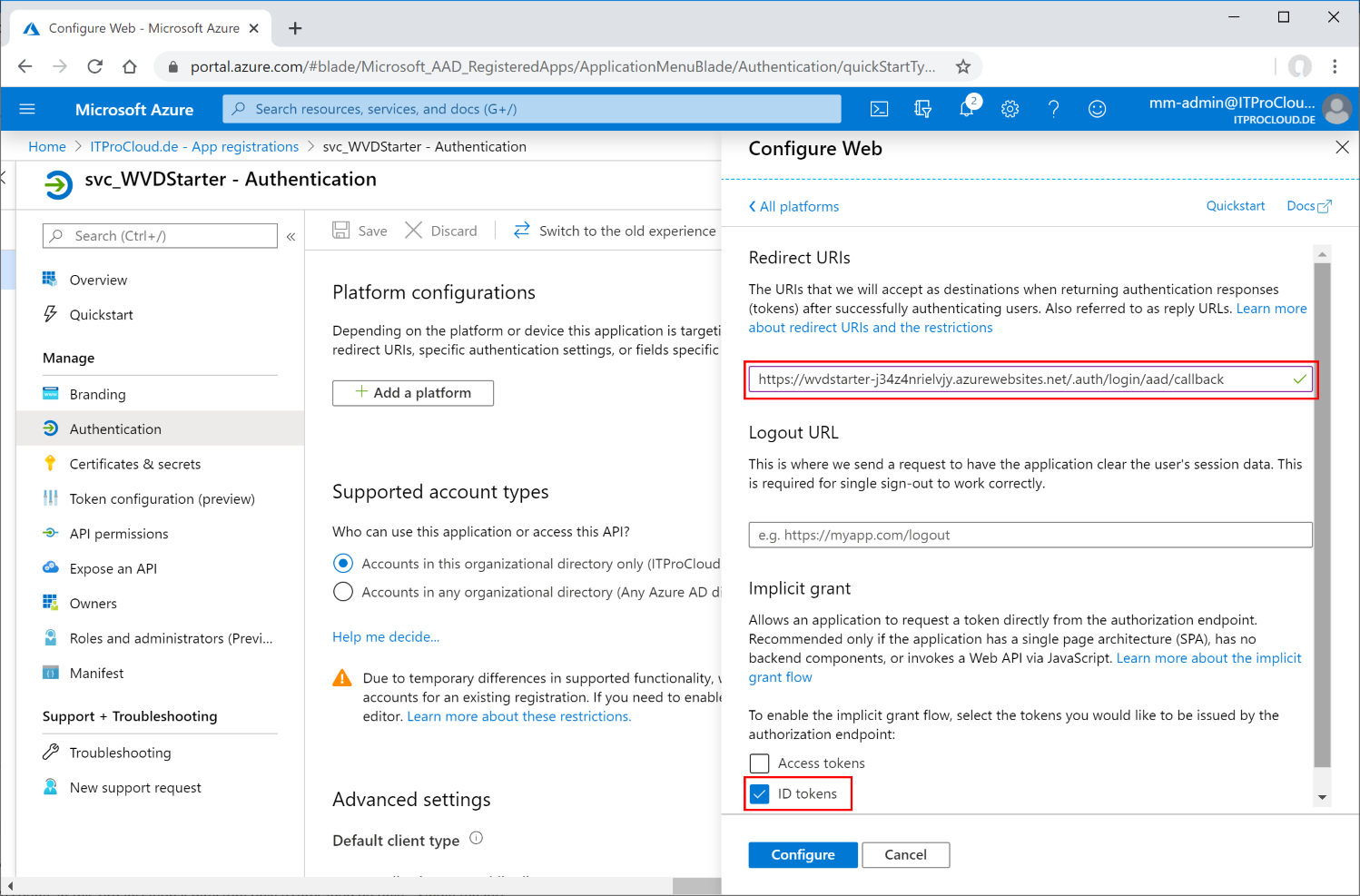1360x896 pixels.
Task: Go back in browser history
Action: tap(25, 66)
